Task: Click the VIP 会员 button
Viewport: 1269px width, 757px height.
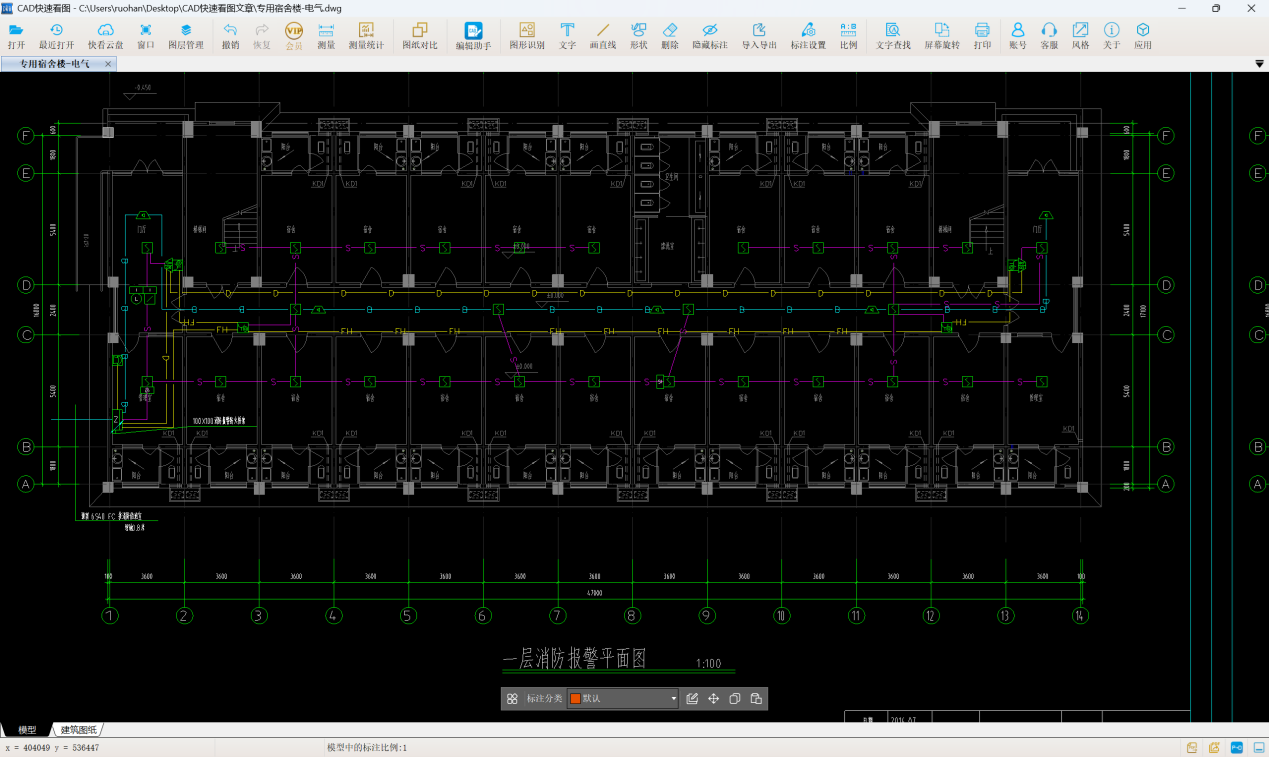Action: [x=294, y=36]
